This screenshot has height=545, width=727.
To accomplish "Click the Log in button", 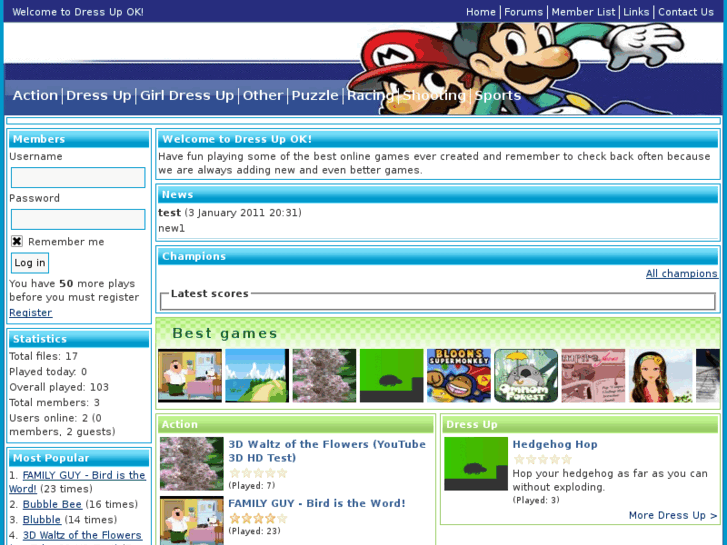I will tap(30, 263).
